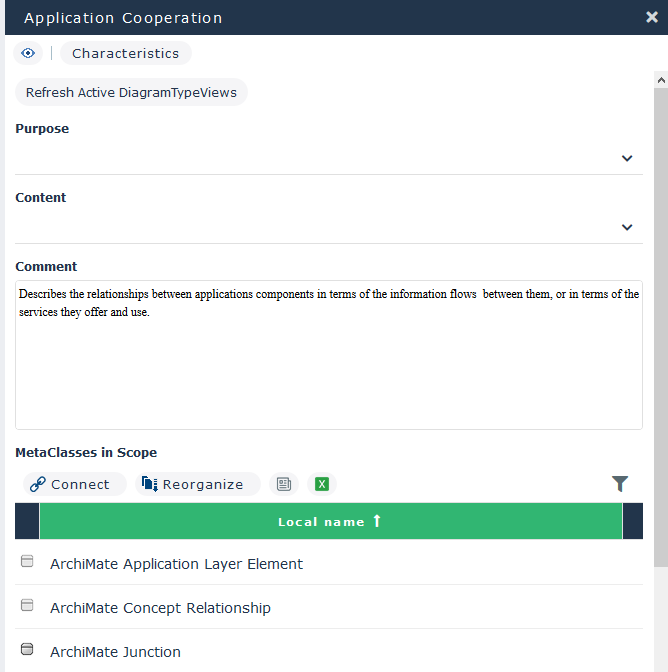This screenshot has width=668, height=672.
Task: Toggle the eye visibility icon
Action: 28,53
